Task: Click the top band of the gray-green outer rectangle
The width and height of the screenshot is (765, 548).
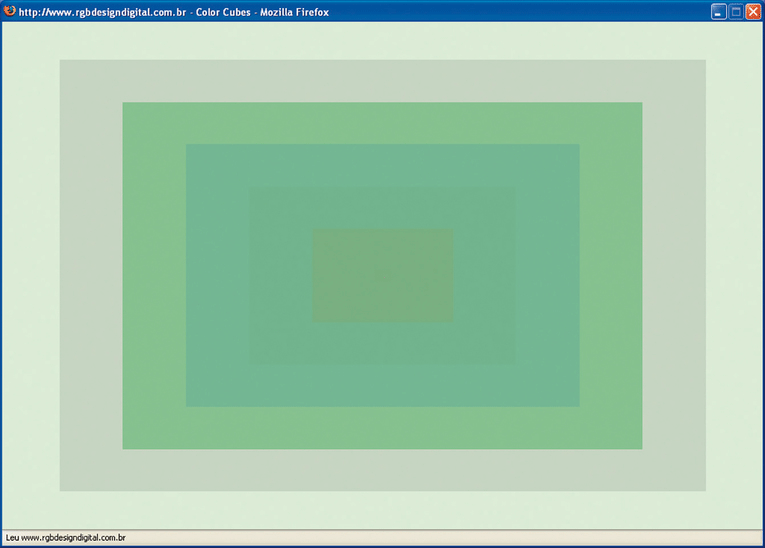Action: (382, 80)
